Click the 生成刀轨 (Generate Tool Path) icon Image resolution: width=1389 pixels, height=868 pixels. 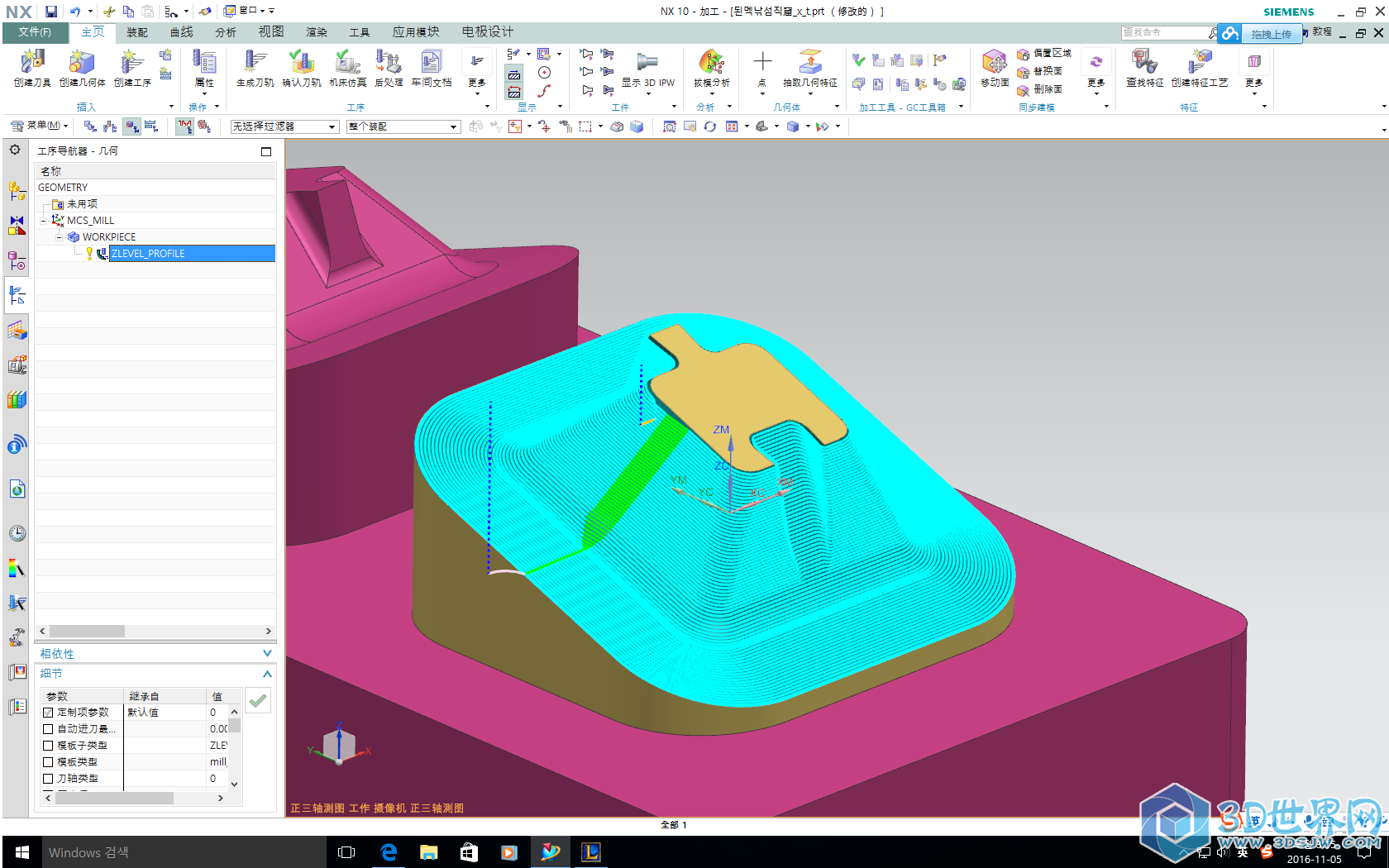[x=255, y=68]
